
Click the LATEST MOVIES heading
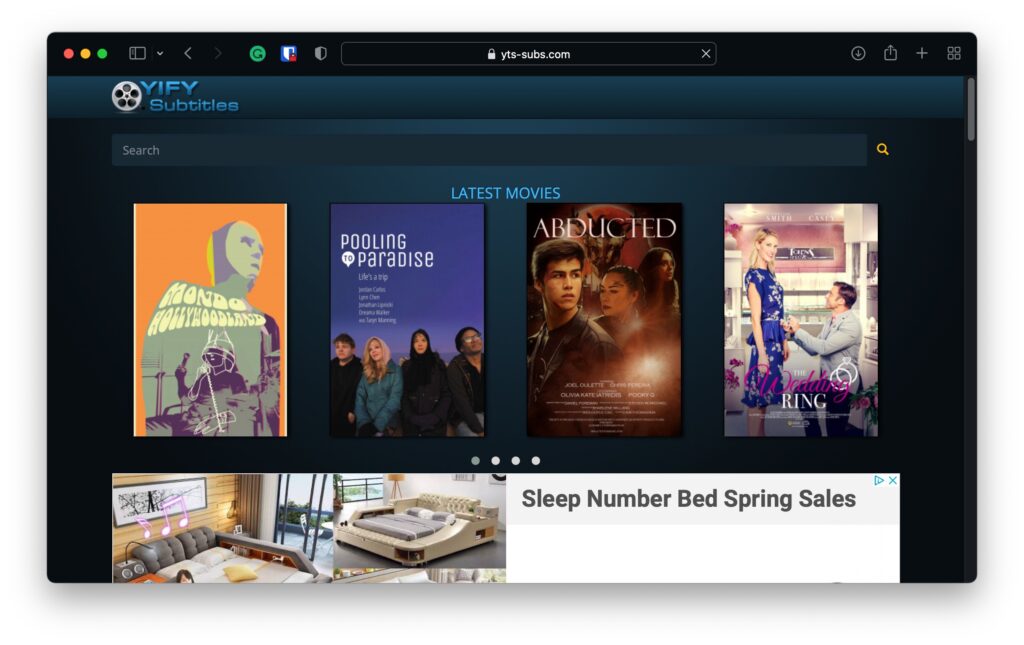[x=505, y=193]
